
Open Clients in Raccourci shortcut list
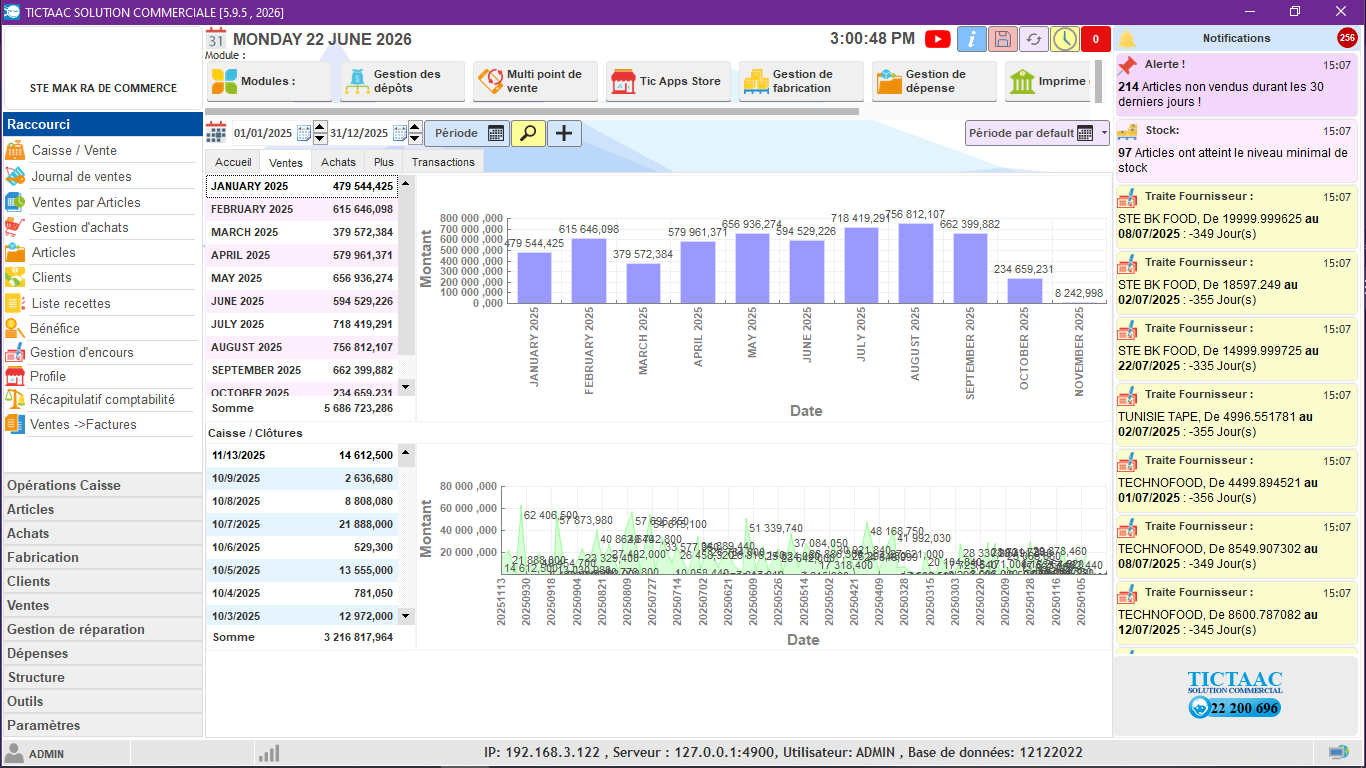click(x=100, y=277)
